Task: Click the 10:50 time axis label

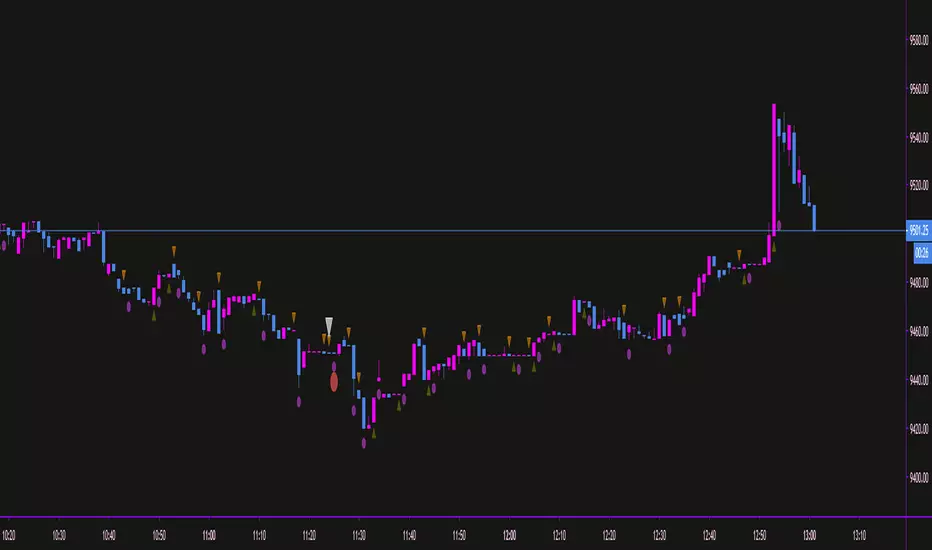Action: click(159, 535)
